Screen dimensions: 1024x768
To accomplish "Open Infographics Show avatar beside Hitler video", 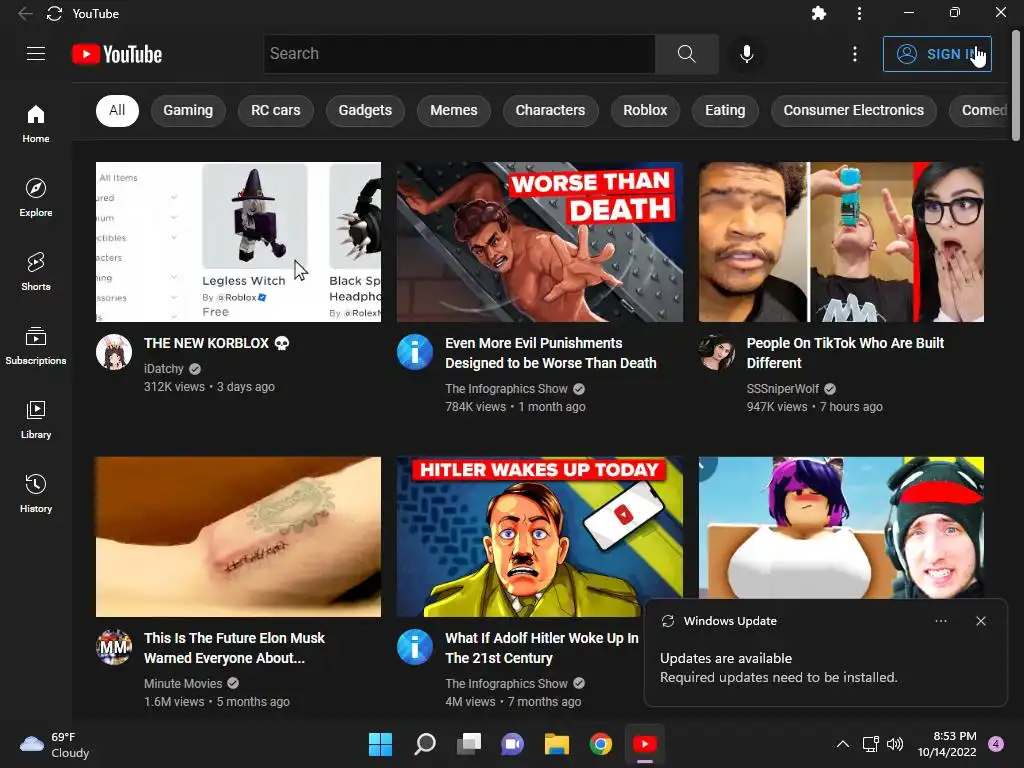I will pos(415,647).
